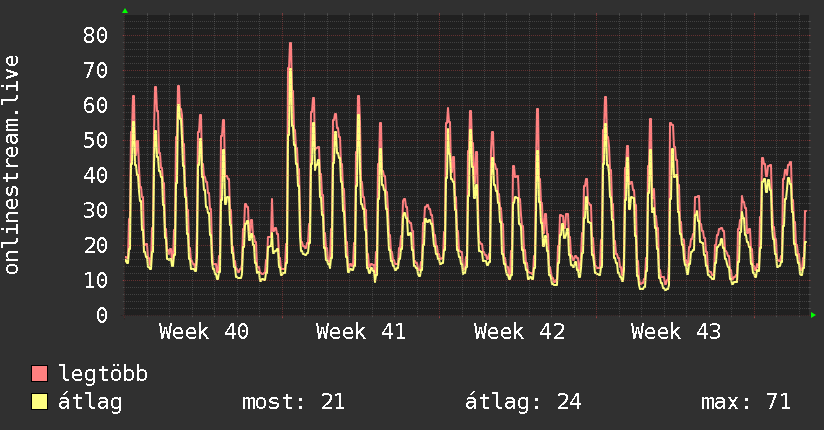Click the most: 21 statistic
This screenshot has height=430, width=824.
(x=293, y=402)
